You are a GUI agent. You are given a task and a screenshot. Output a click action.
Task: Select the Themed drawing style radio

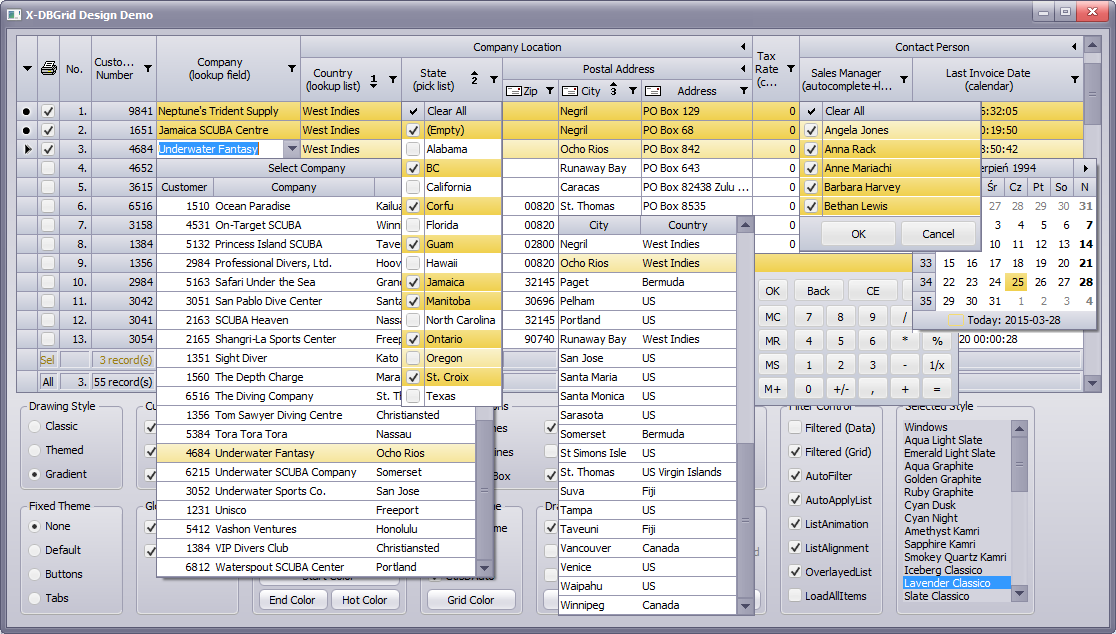pyautogui.click(x=36, y=450)
